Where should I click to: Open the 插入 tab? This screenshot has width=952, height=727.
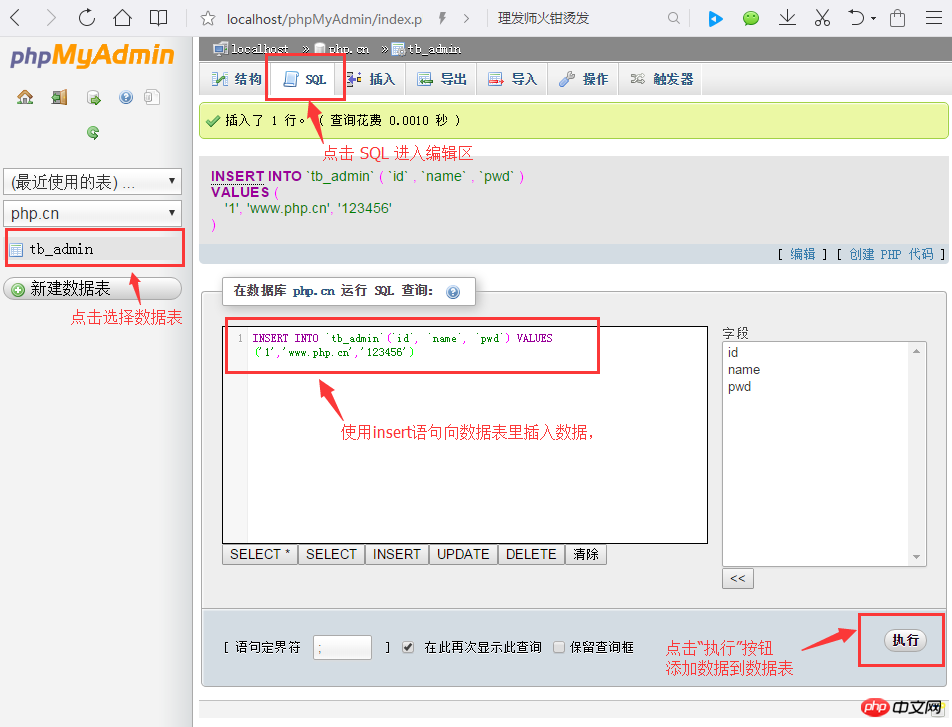pyautogui.click(x=371, y=78)
